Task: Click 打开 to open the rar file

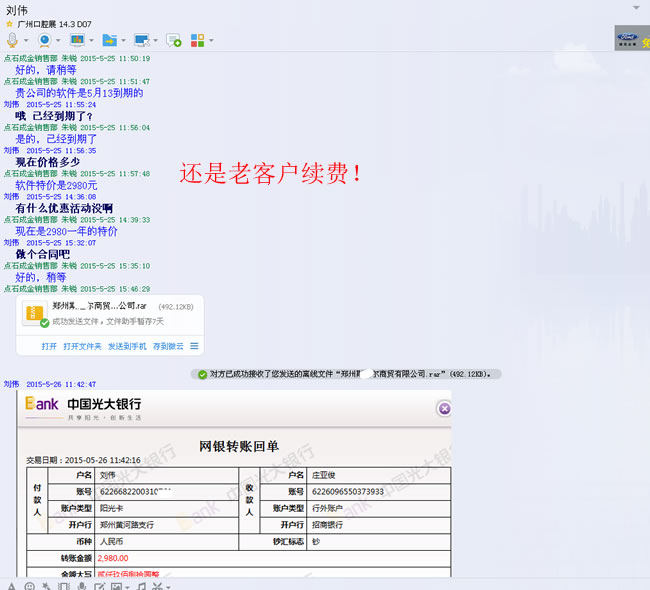Action: [x=49, y=346]
